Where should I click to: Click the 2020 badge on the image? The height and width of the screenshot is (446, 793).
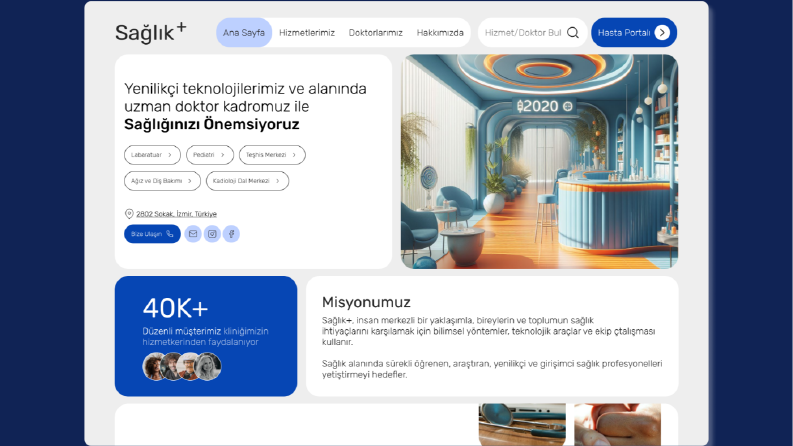(x=544, y=106)
